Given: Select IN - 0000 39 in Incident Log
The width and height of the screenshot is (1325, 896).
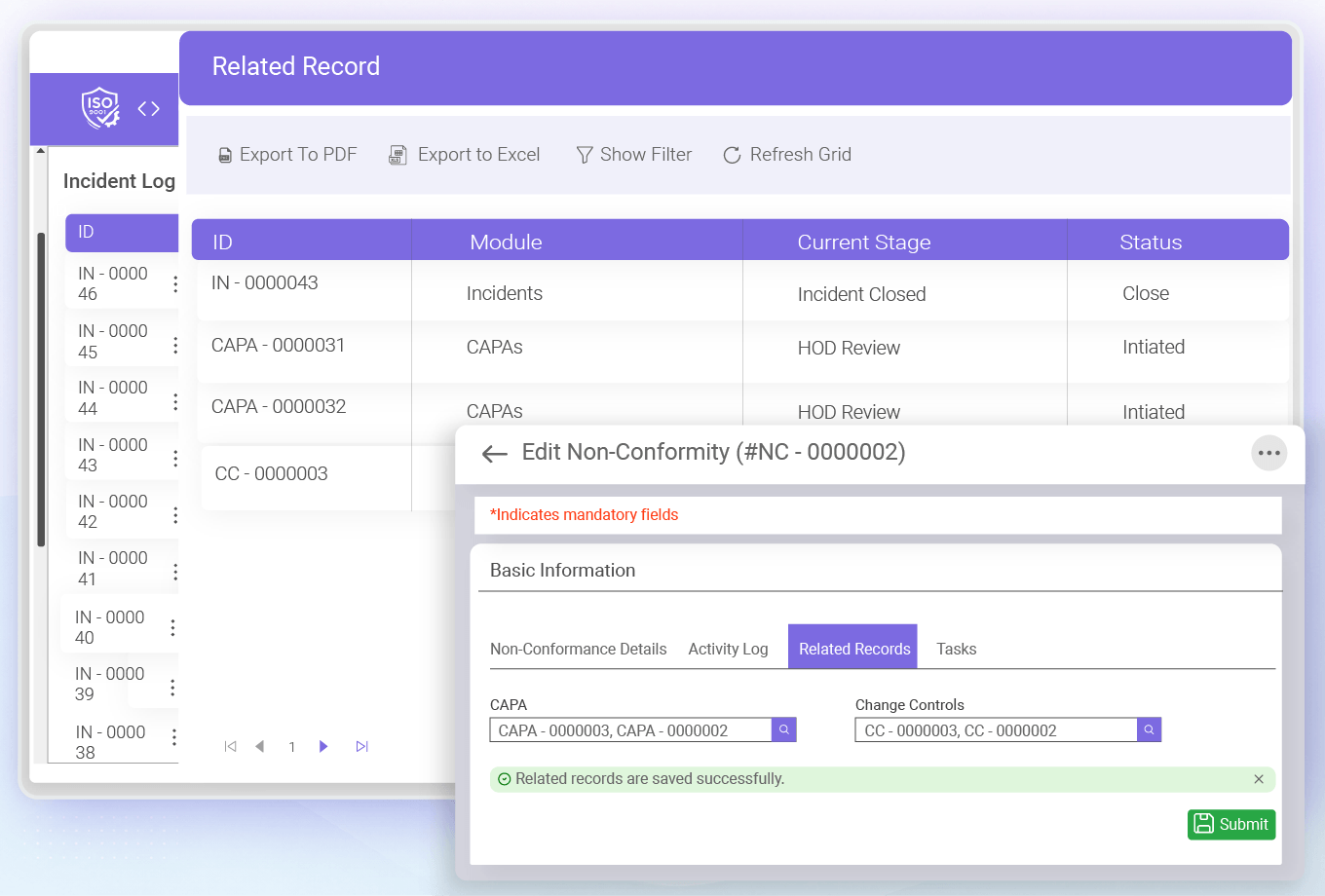Looking at the screenshot, I should pyautogui.click(x=110, y=684).
